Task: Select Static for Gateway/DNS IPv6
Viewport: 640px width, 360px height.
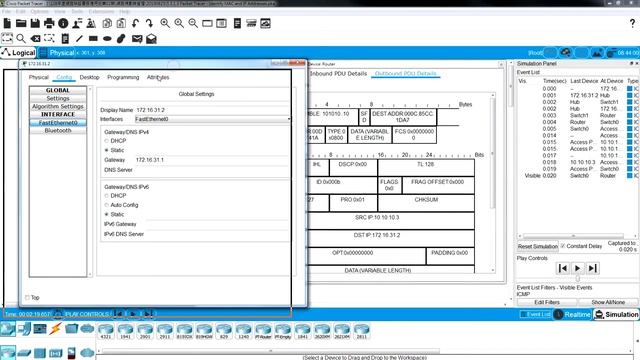Action: [107, 214]
